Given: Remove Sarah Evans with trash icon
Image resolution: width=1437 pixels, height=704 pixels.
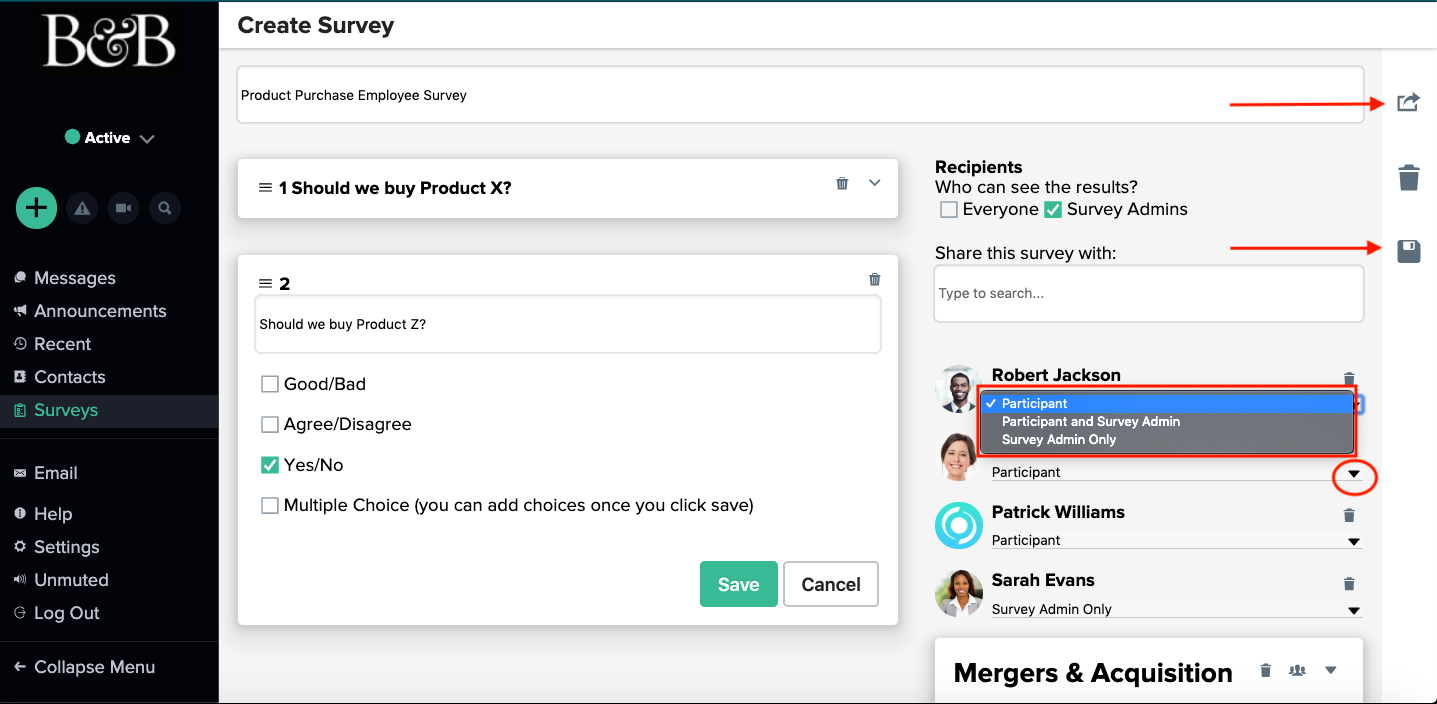Looking at the screenshot, I should pyautogui.click(x=1349, y=584).
